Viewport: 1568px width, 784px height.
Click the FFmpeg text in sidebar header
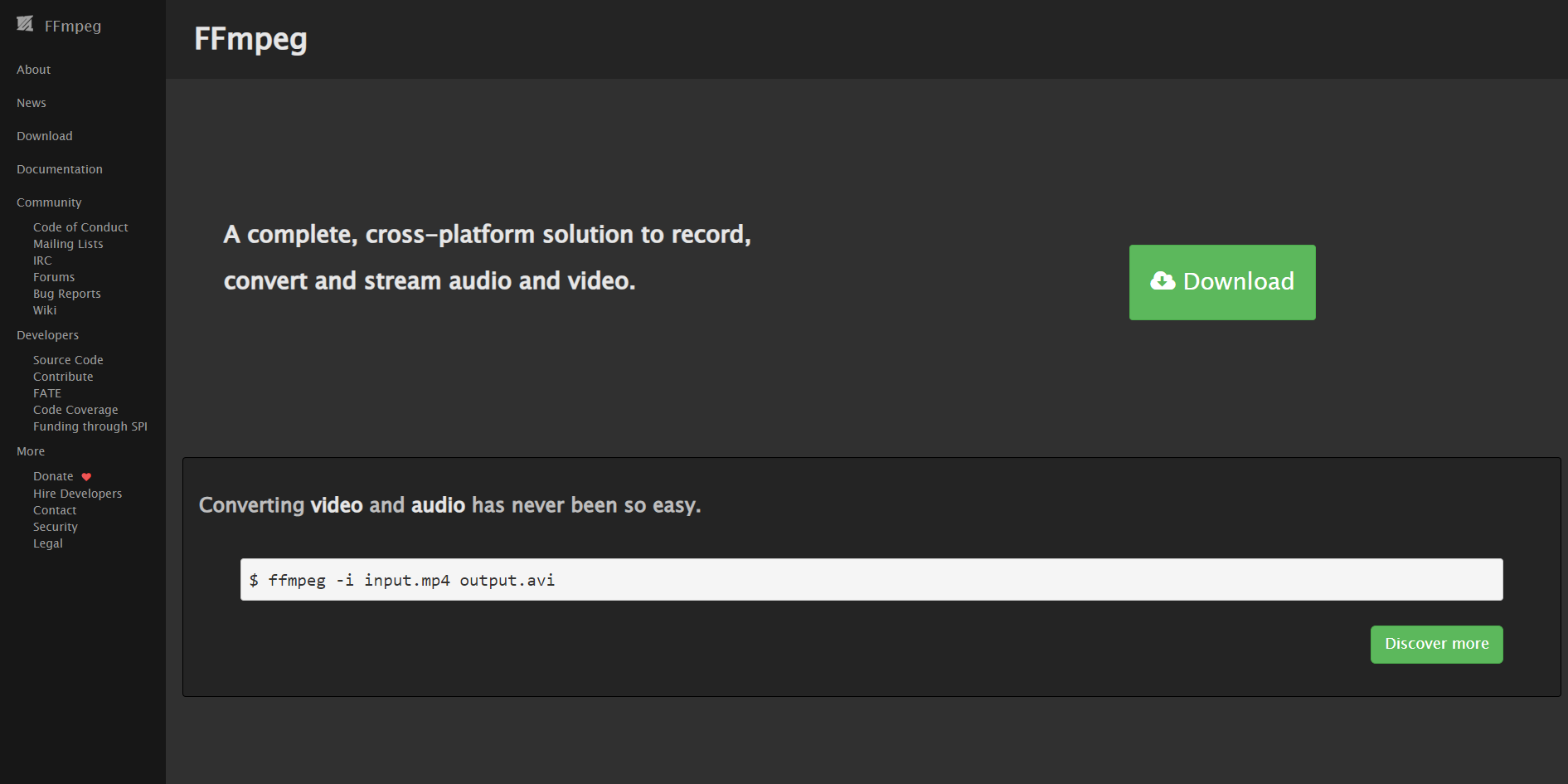click(x=73, y=26)
